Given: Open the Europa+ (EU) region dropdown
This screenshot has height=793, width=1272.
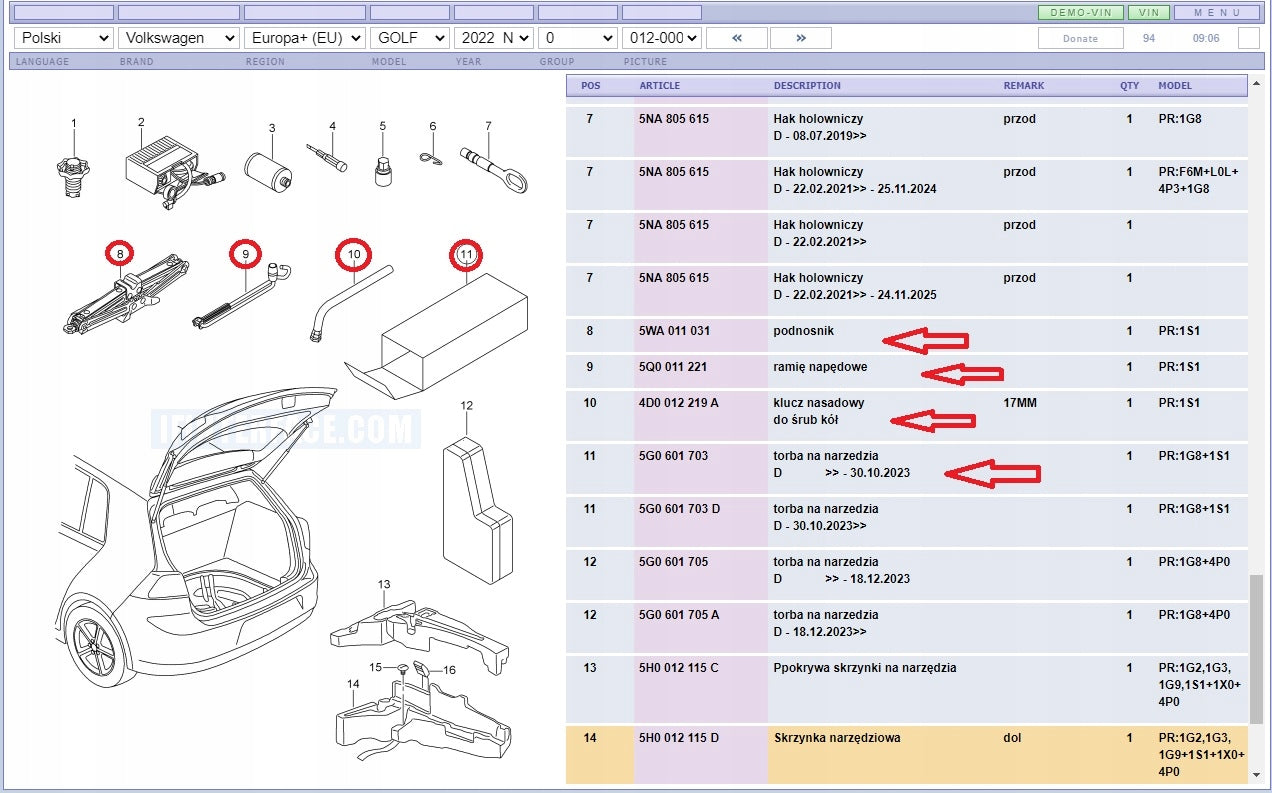Looking at the screenshot, I should click(305, 38).
